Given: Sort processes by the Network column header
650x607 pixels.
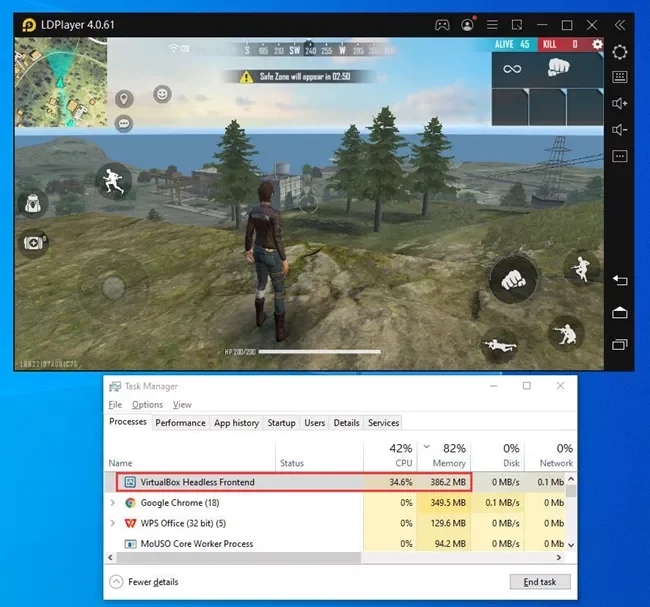Looking at the screenshot, I should point(551,455).
